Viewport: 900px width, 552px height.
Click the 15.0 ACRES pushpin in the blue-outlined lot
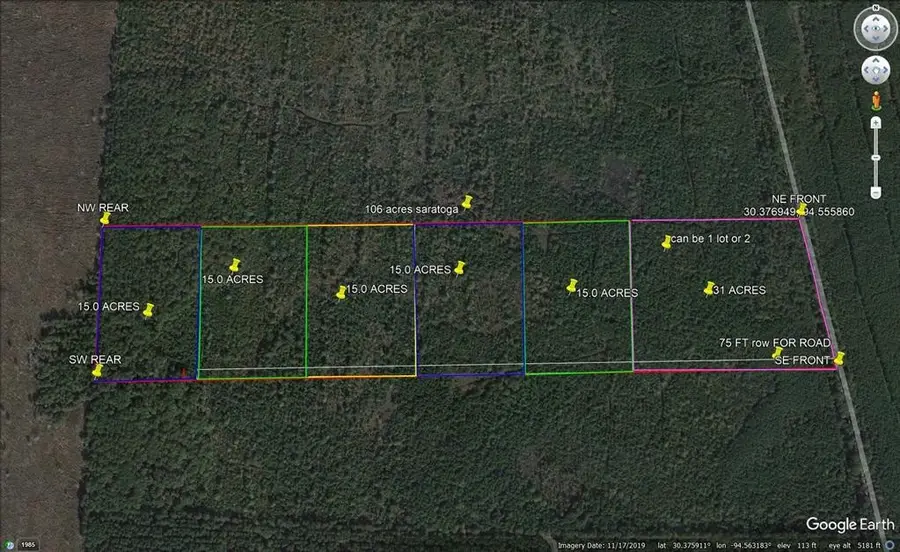pos(459,268)
